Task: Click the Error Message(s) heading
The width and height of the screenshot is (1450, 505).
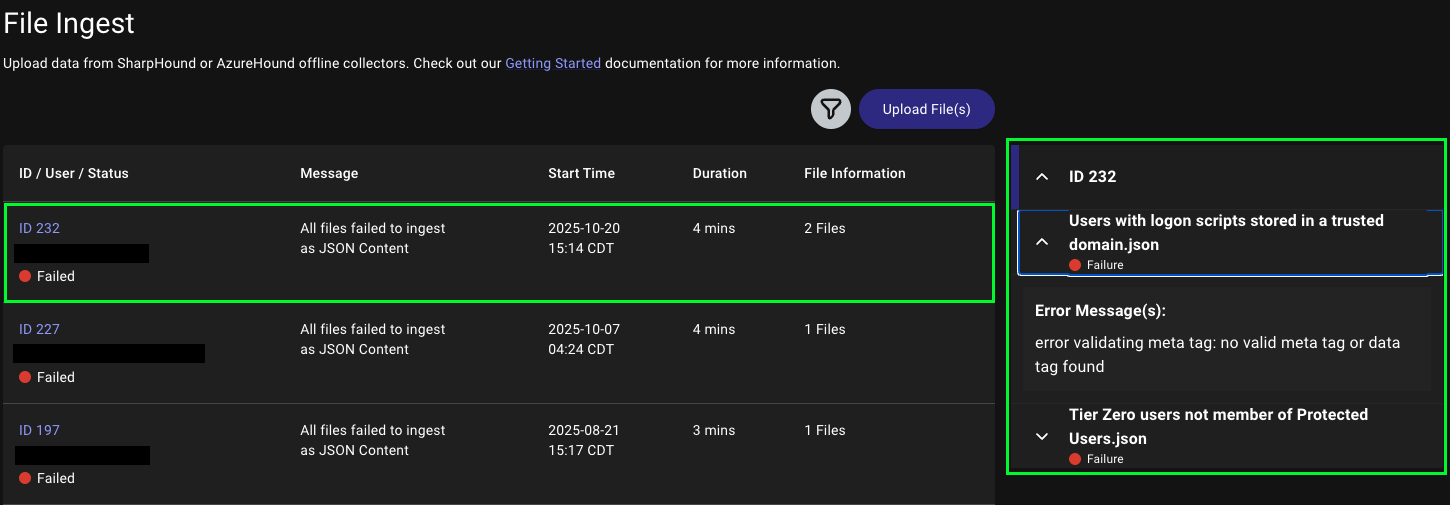Action: tap(1100, 311)
